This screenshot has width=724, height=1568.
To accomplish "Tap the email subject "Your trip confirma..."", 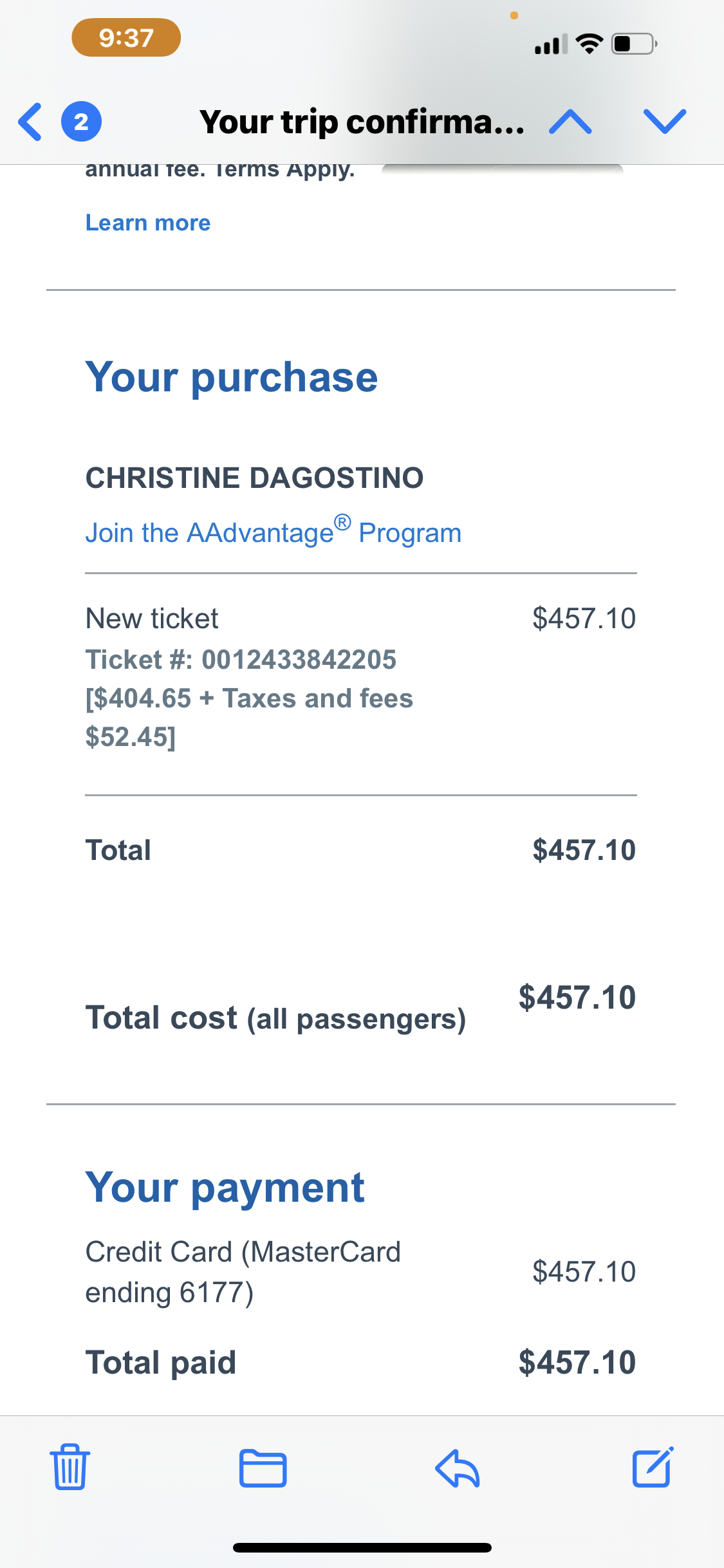I will click(362, 122).
